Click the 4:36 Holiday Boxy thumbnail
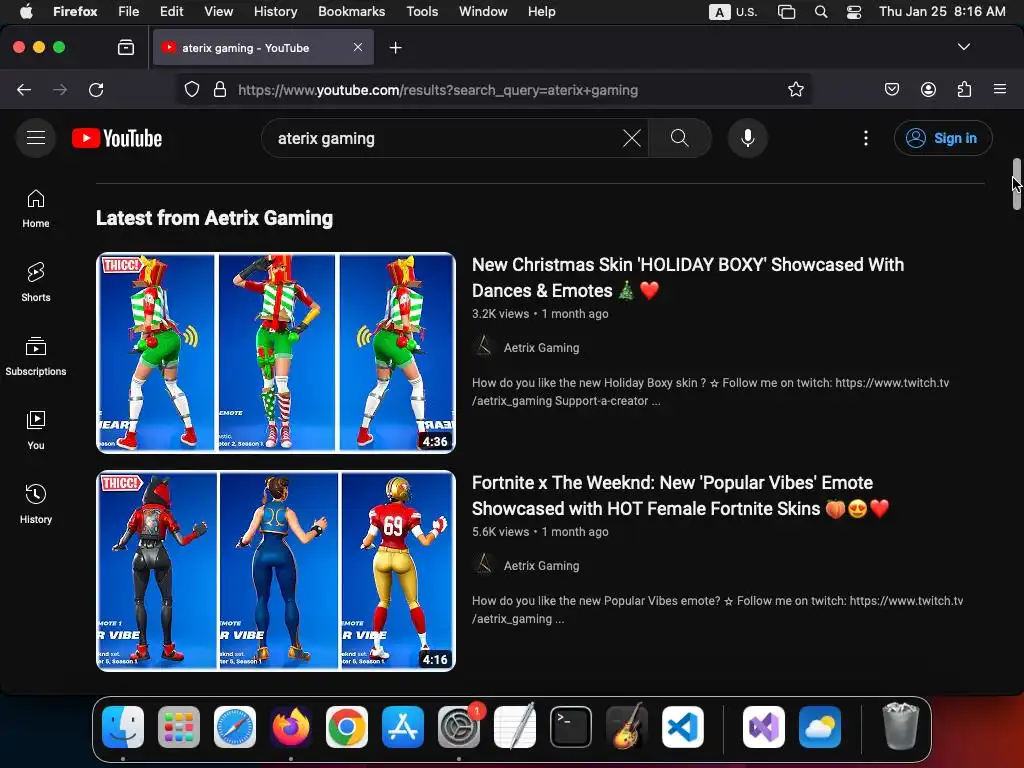Image resolution: width=1024 pixels, height=768 pixels. [276, 353]
